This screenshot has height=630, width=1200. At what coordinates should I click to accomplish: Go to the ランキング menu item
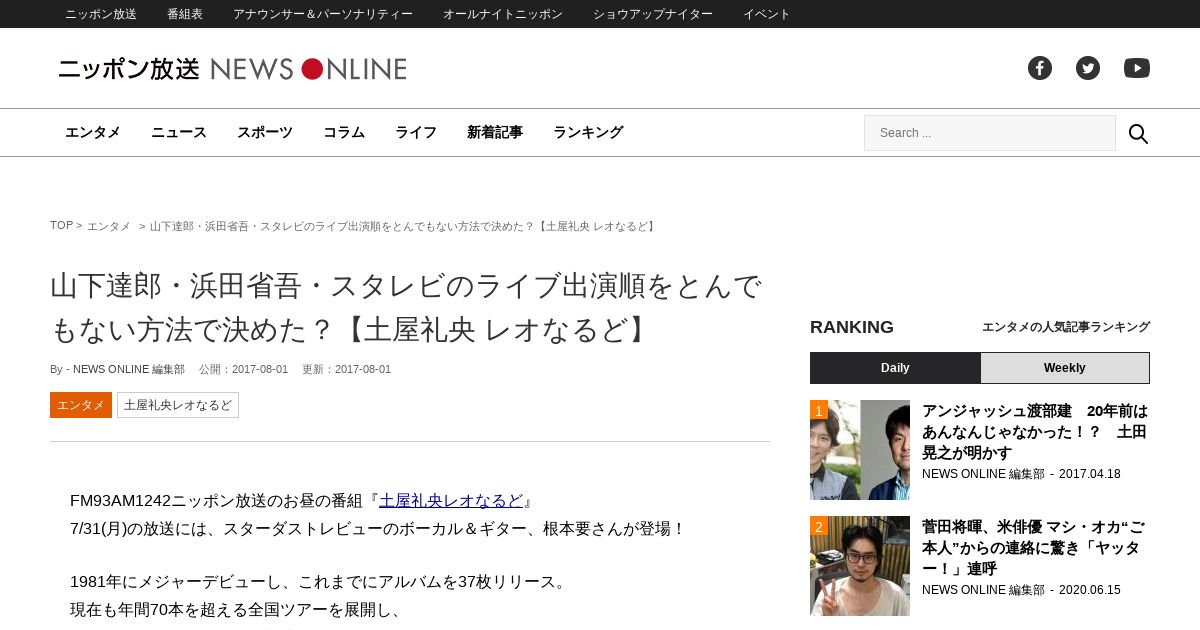click(588, 132)
